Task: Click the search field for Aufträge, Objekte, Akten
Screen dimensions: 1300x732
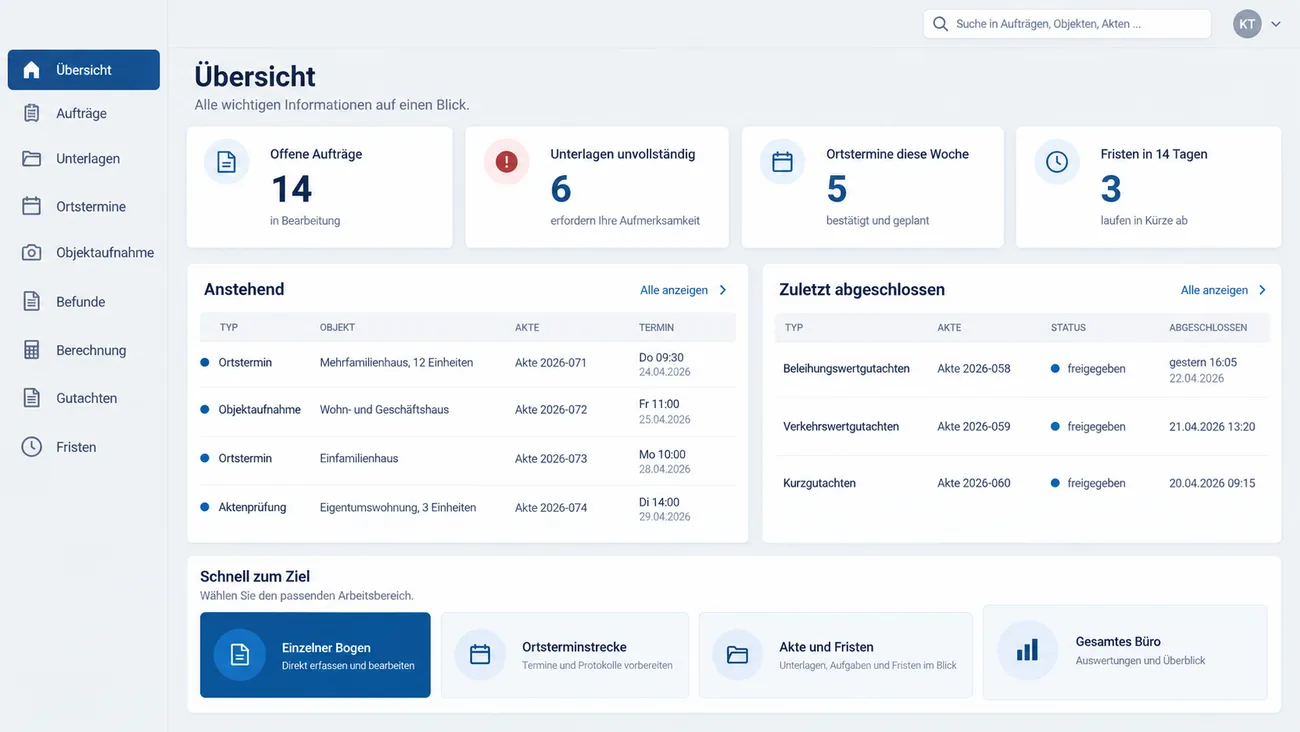Action: (x=1067, y=24)
